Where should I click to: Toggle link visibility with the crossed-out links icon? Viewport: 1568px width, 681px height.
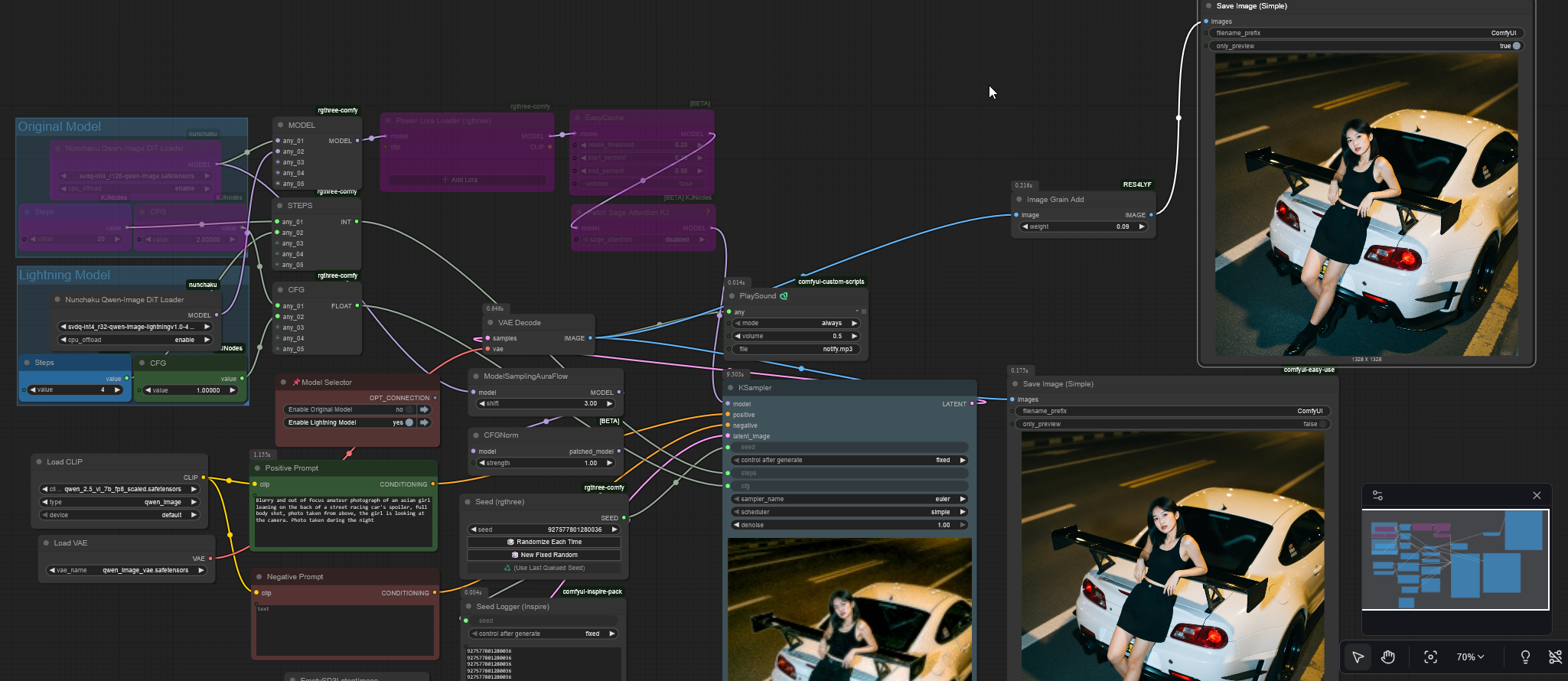click(x=1555, y=657)
